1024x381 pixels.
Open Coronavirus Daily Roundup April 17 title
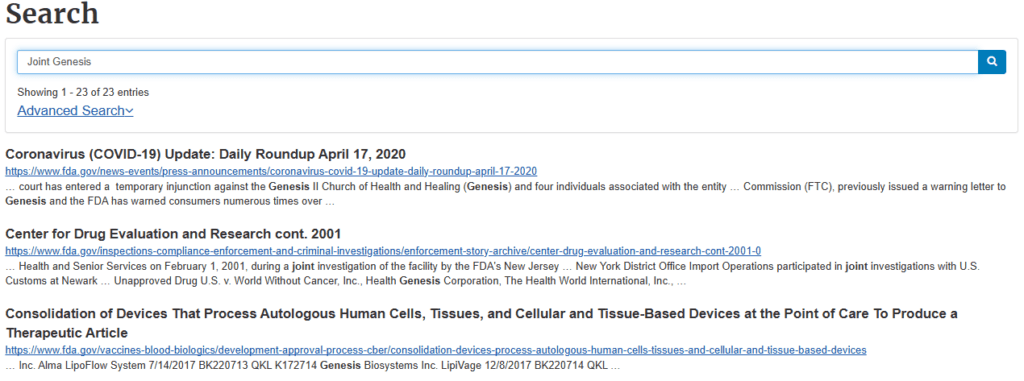(206, 154)
